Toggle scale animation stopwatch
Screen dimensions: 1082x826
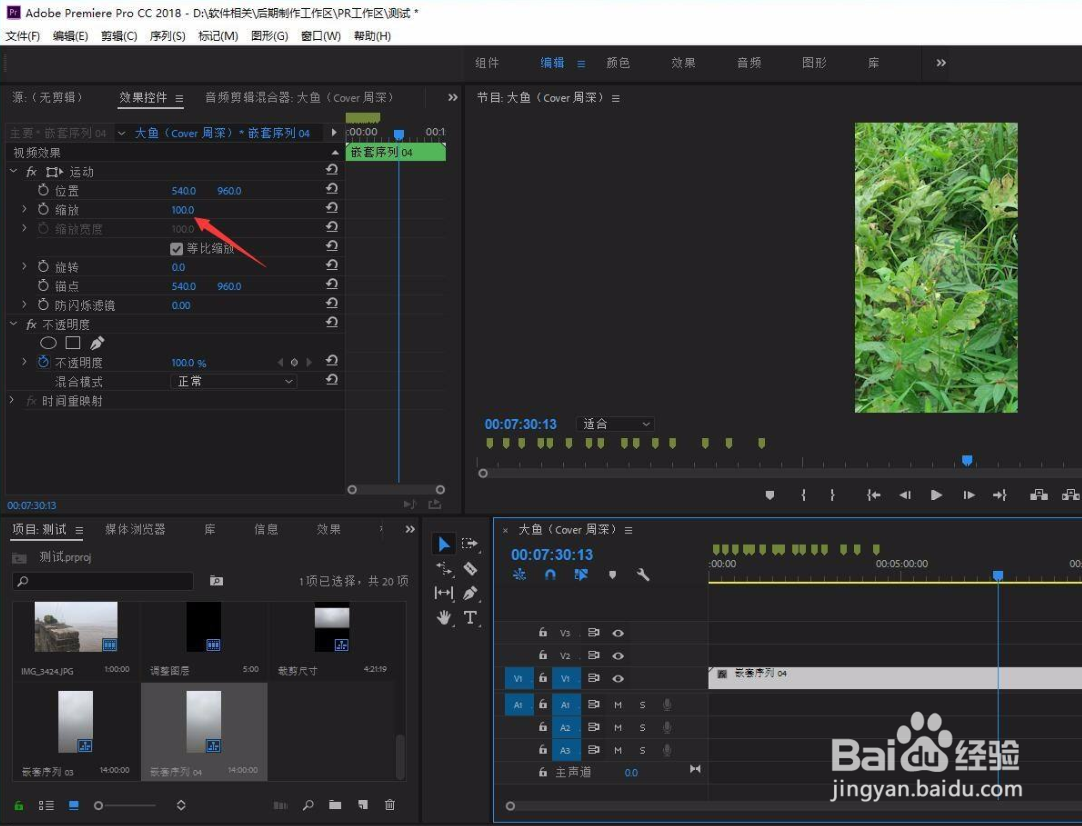click(x=43, y=208)
